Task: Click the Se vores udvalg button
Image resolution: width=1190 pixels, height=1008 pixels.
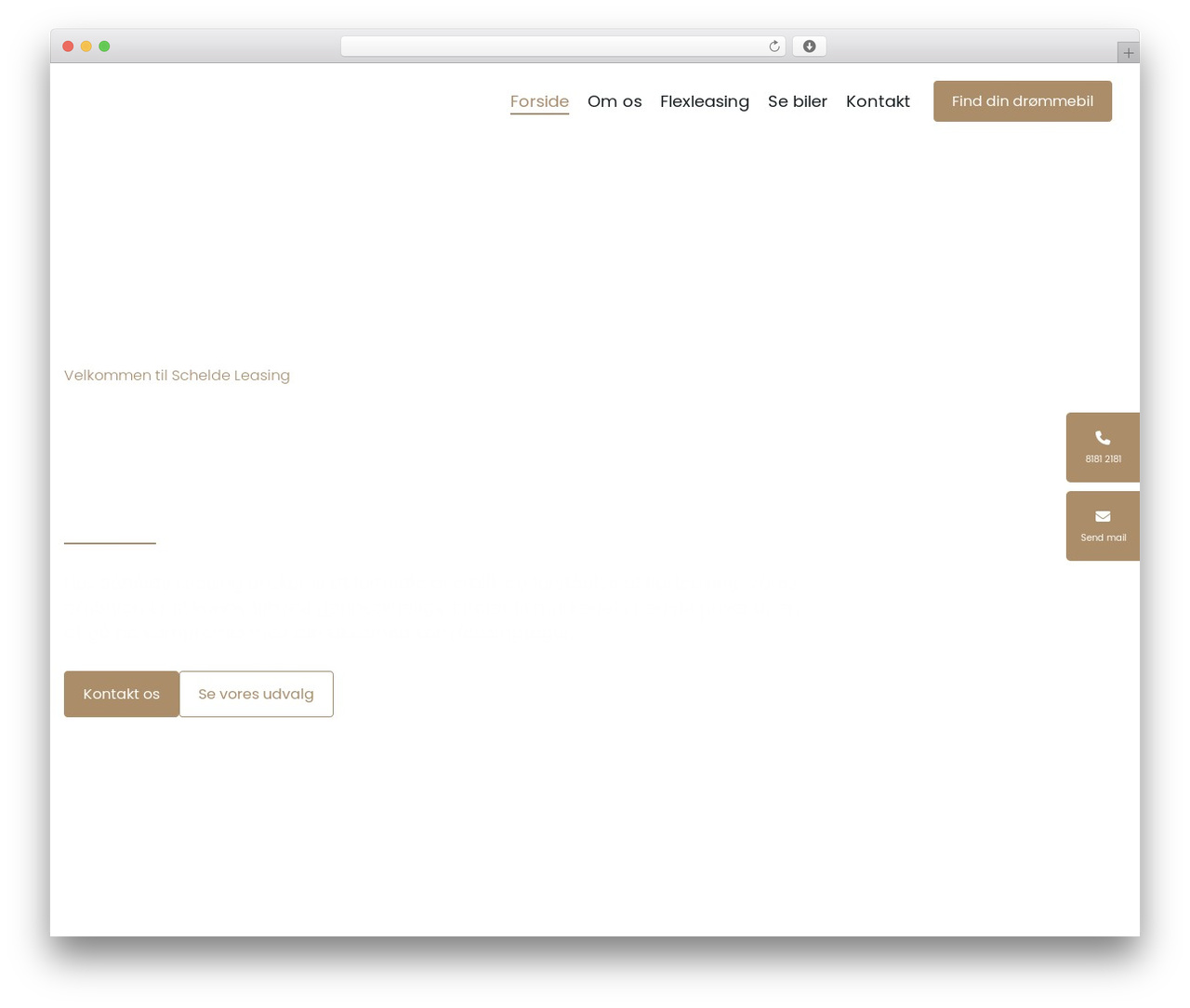Action: [256, 694]
